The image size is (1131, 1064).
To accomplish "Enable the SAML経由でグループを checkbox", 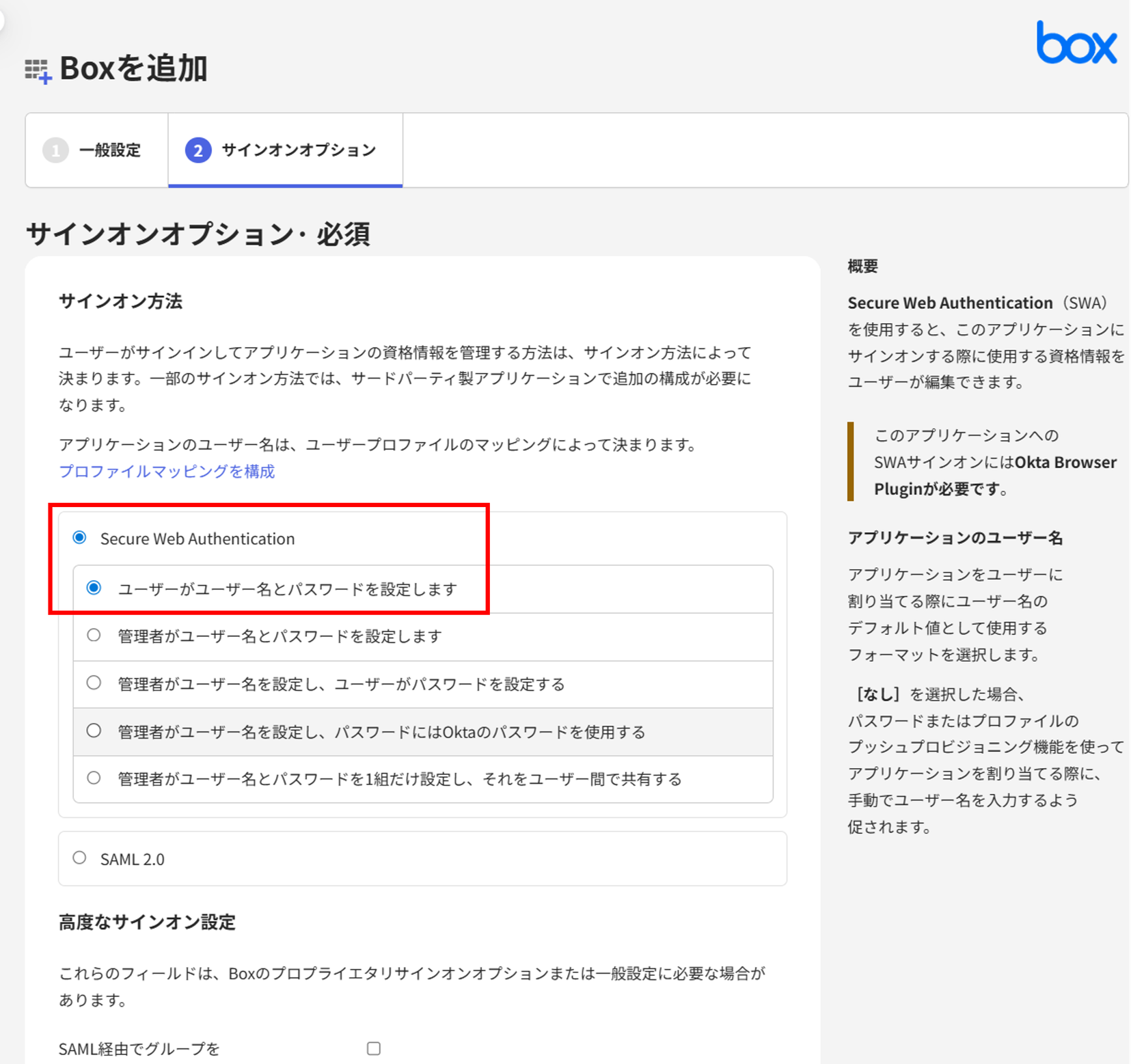I will coord(374,1048).
